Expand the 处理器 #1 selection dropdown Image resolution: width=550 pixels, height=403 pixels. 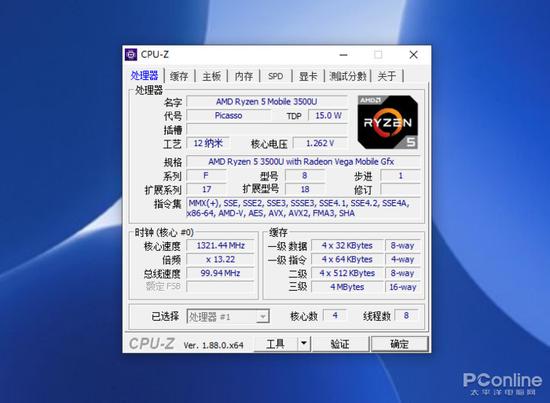tap(262, 317)
